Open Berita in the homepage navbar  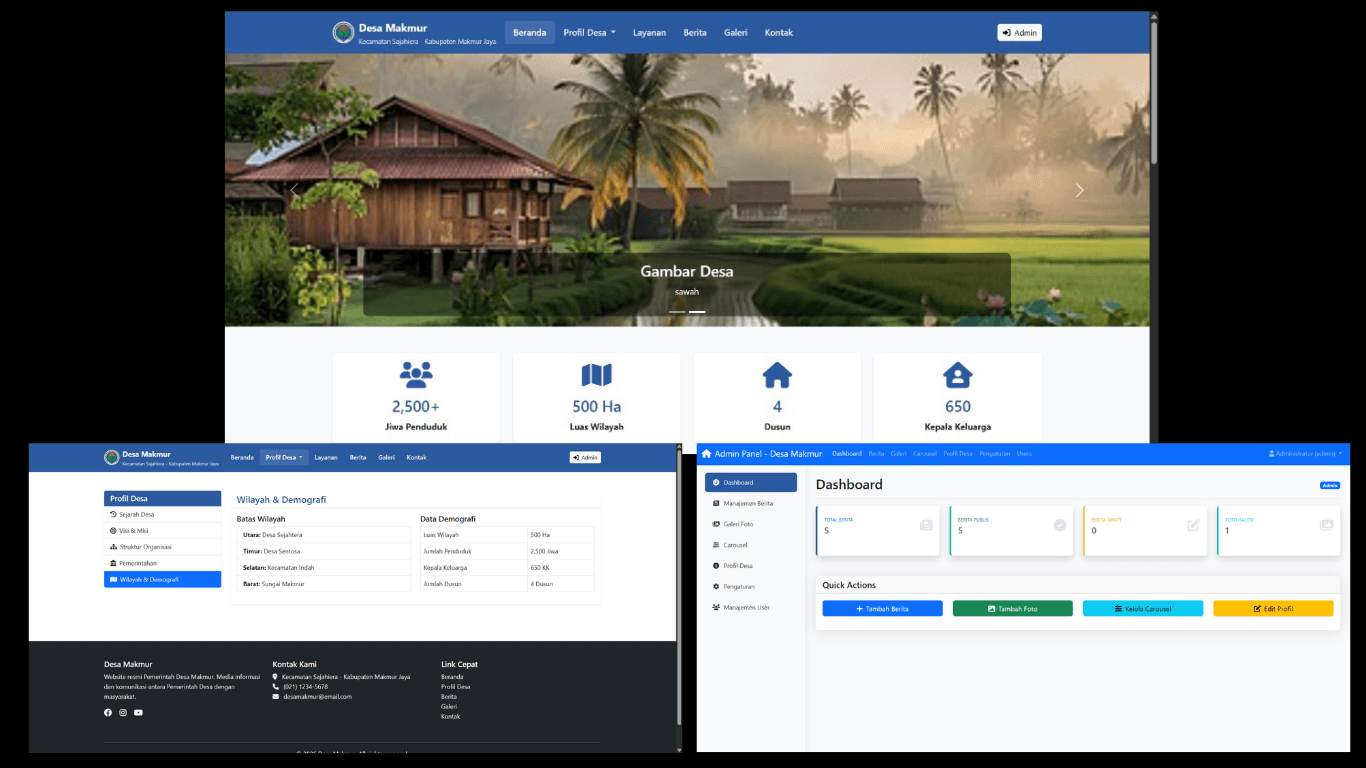(695, 33)
